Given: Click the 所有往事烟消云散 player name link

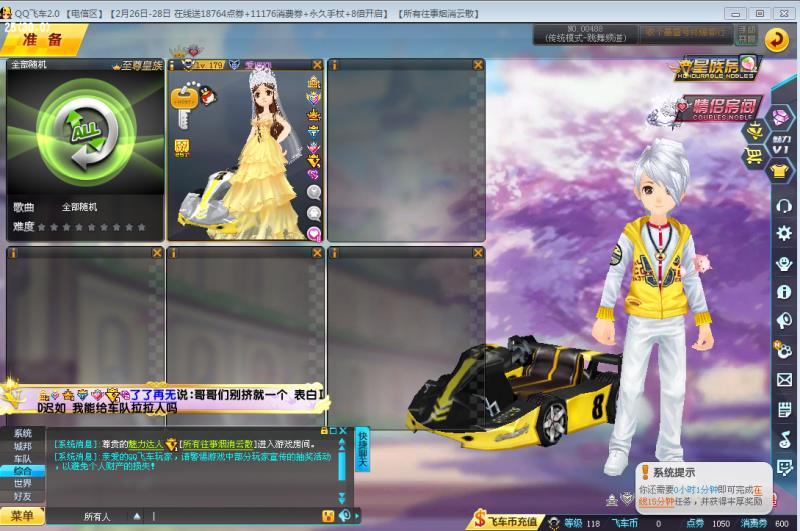Looking at the screenshot, I should (x=218, y=444).
